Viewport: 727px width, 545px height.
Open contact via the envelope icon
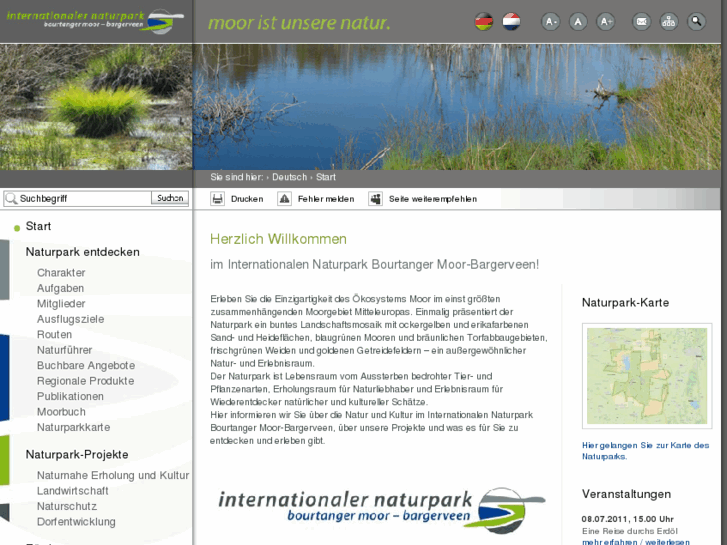tap(642, 22)
